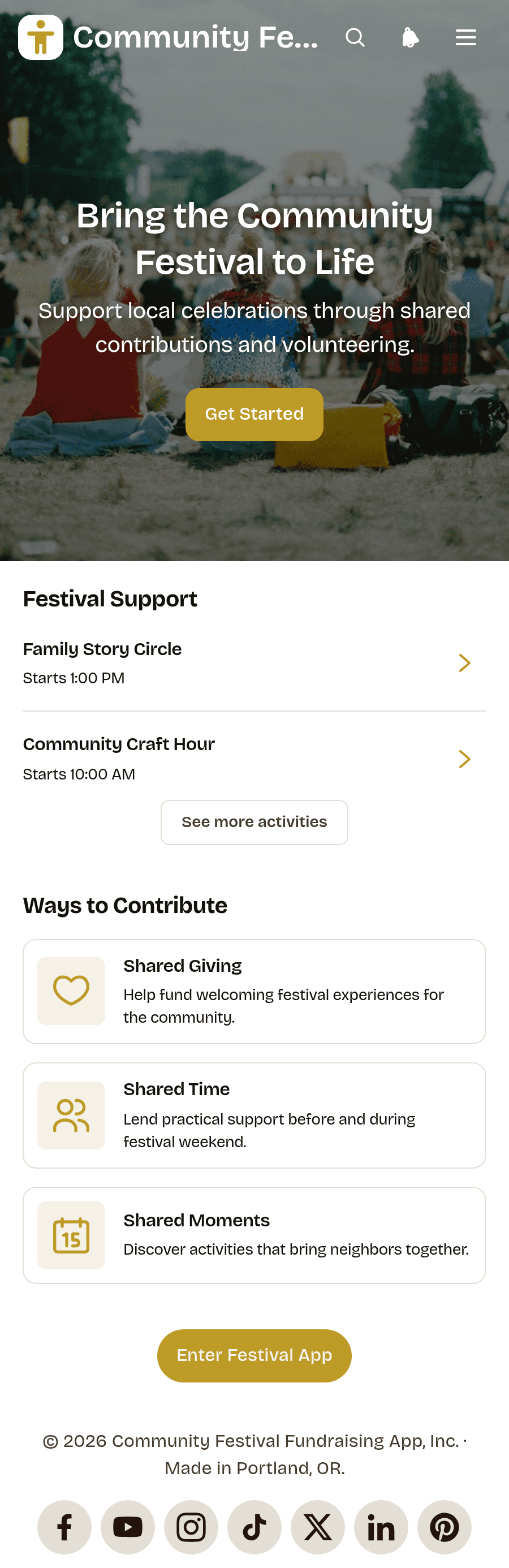Image resolution: width=509 pixels, height=1568 pixels.
Task: Click the Enter Festival App button
Action: 255,1355
